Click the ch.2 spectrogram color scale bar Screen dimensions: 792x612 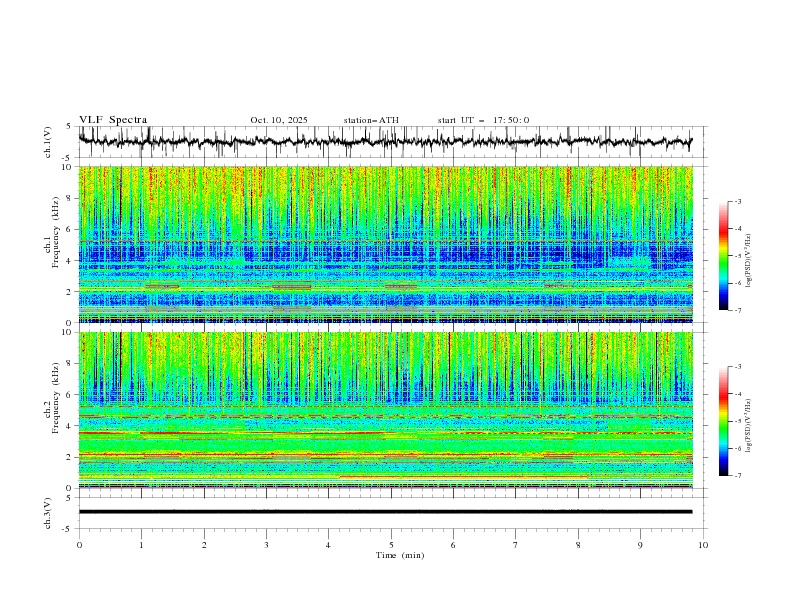(723, 421)
